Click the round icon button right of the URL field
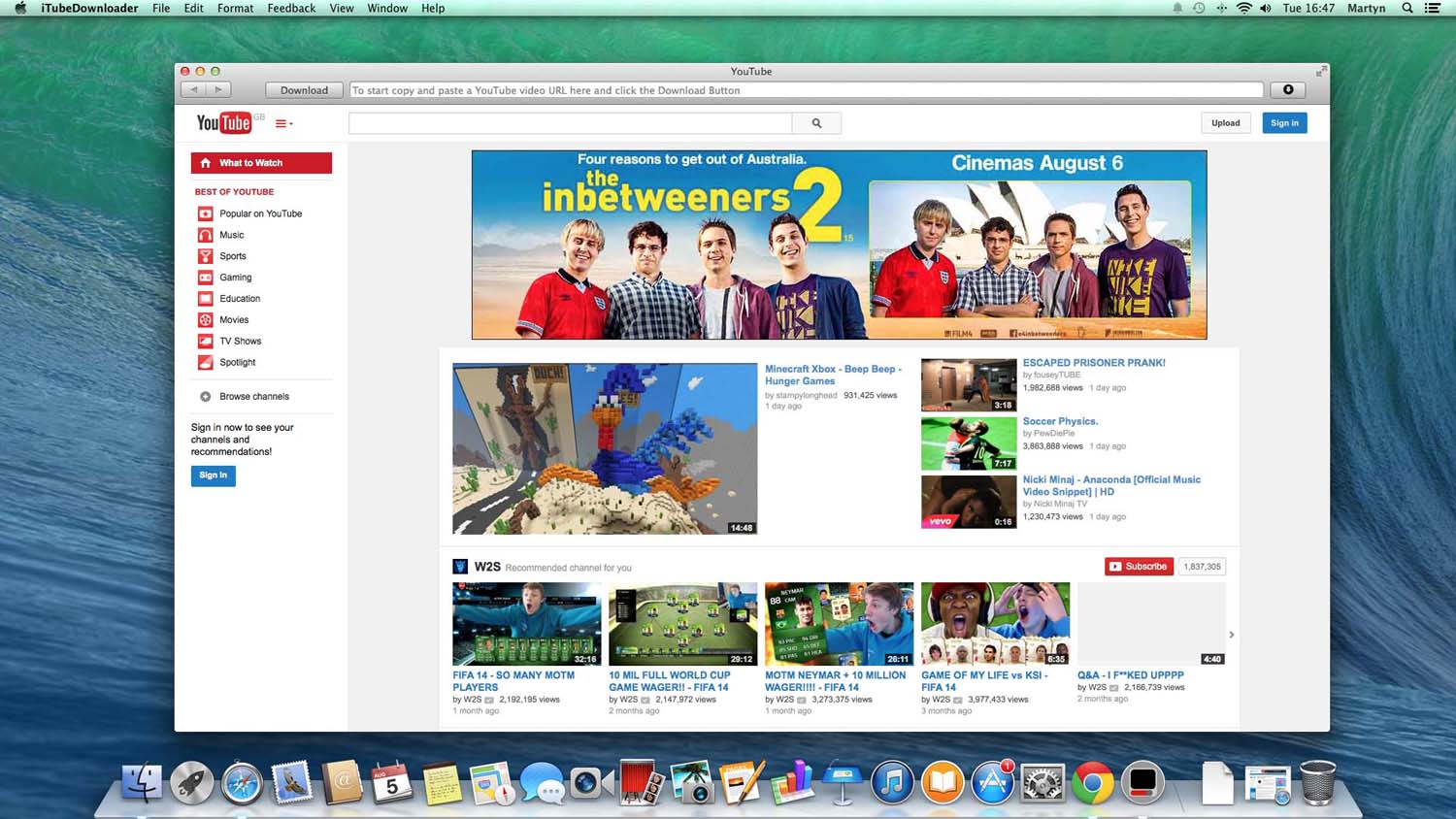This screenshot has height=819, width=1456. [x=1288, y=90]
